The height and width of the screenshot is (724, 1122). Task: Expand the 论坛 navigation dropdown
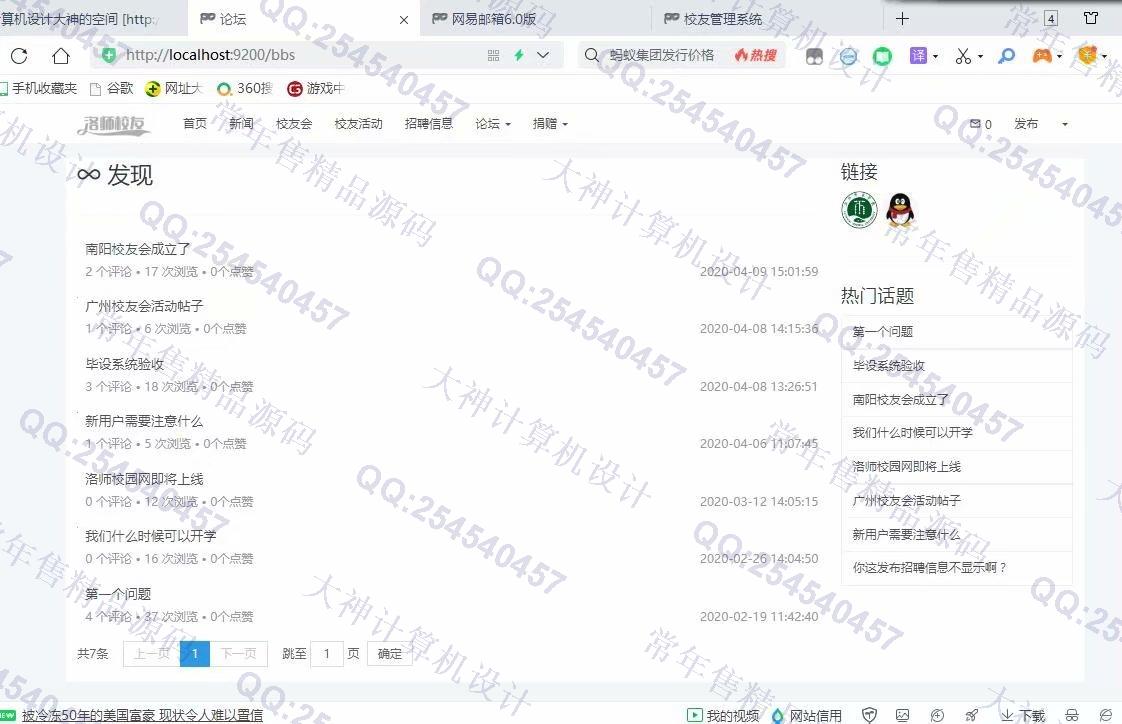pos(492,124)
